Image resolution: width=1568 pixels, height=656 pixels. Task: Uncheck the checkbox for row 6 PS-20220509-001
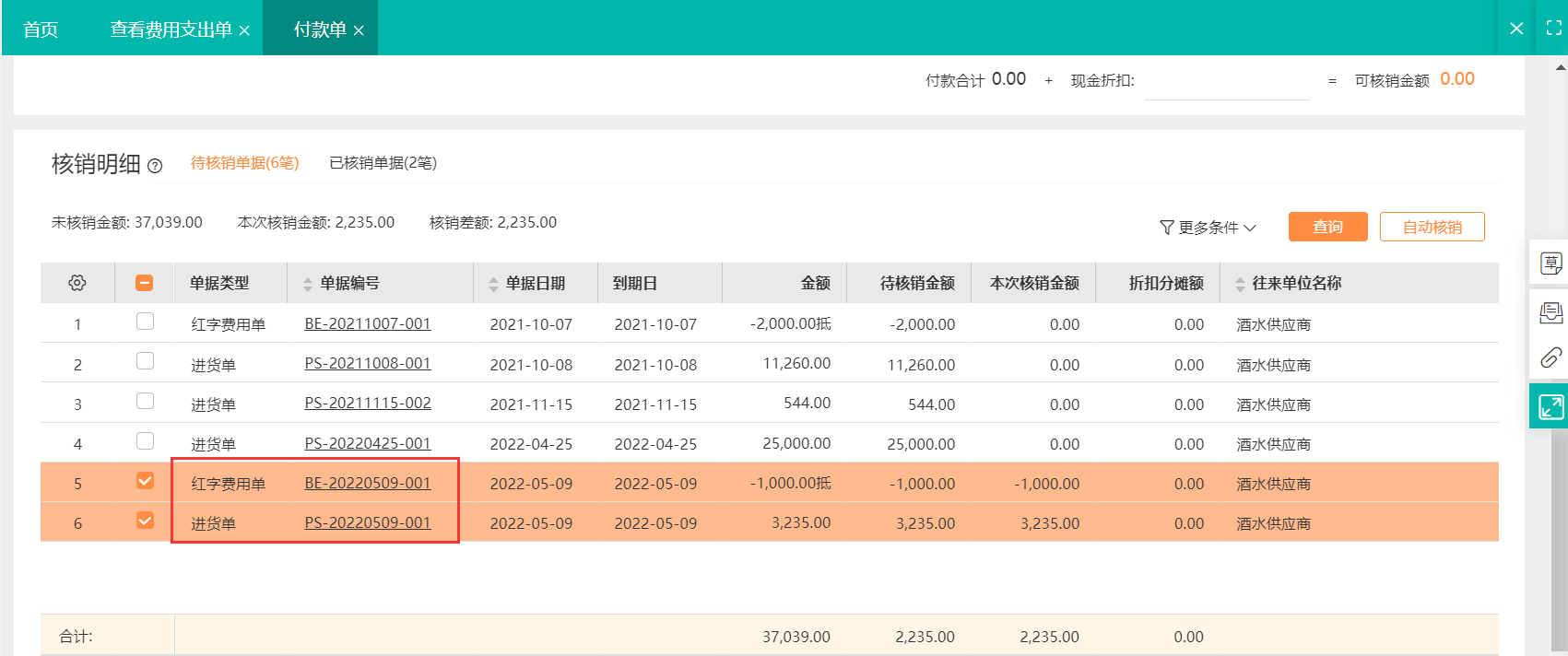click(145, 521)
